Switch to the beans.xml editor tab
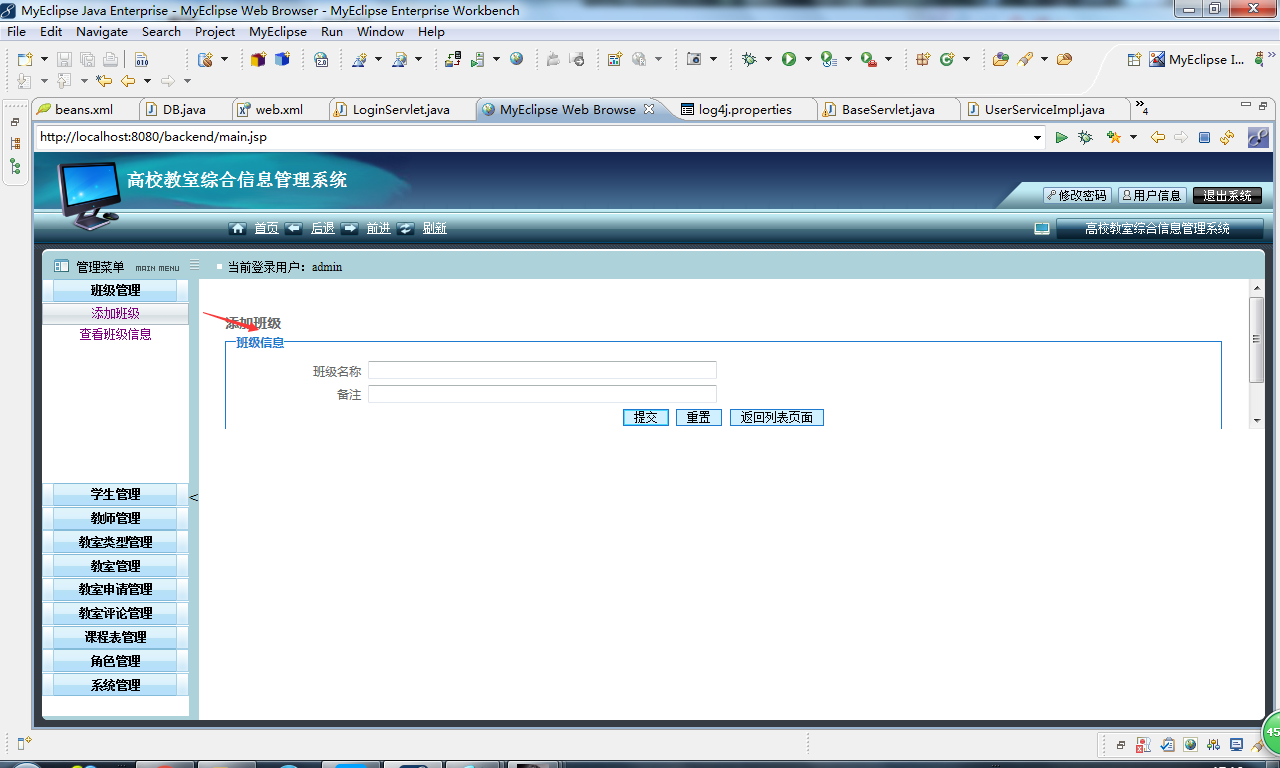The image size is (1280, 768). [84, 110]
